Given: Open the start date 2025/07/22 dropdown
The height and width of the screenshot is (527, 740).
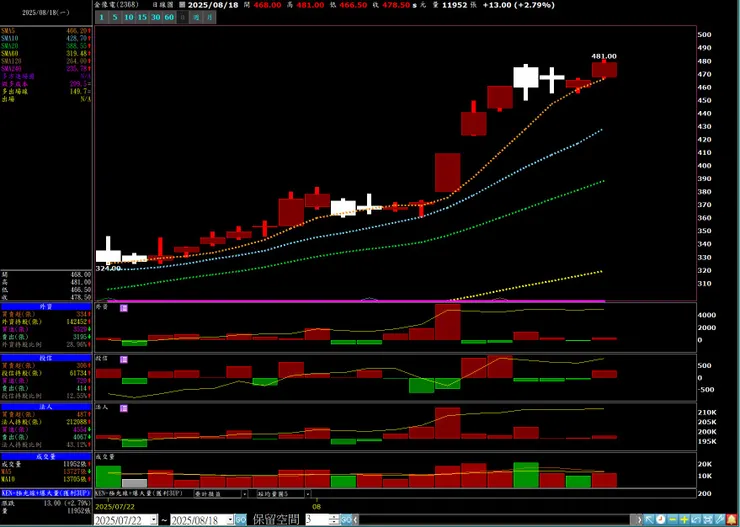Looking at the screenshot, I should pyautogui.click(x=154, y=520).
